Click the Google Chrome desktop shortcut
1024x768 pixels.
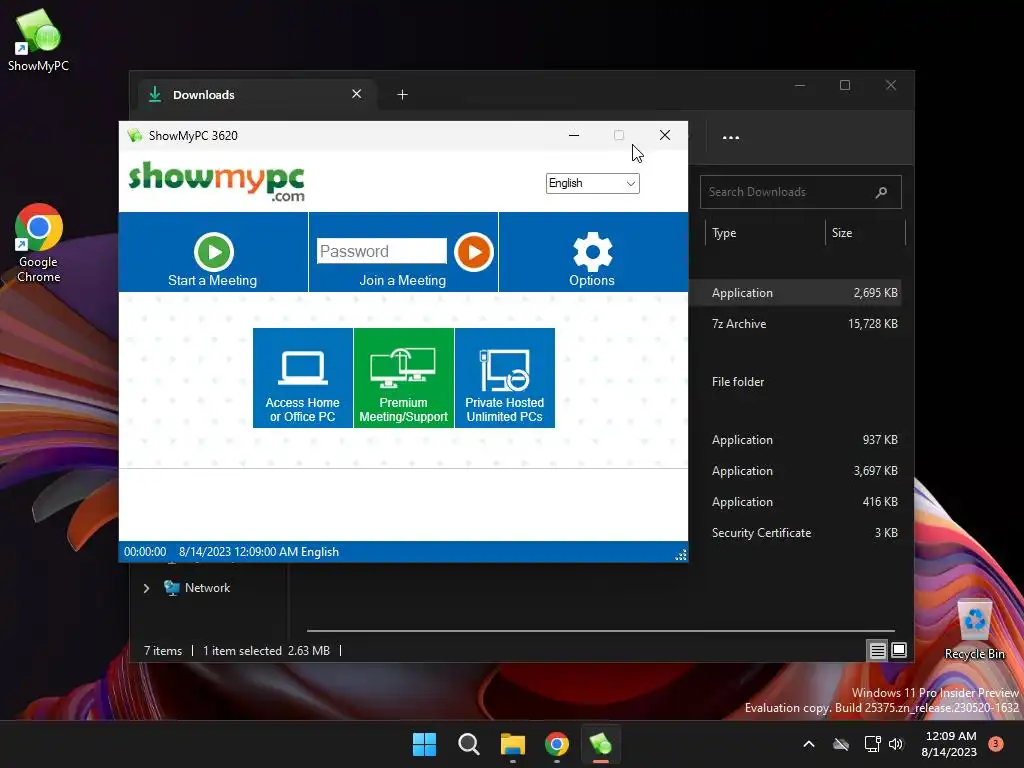tap(39, 243)
